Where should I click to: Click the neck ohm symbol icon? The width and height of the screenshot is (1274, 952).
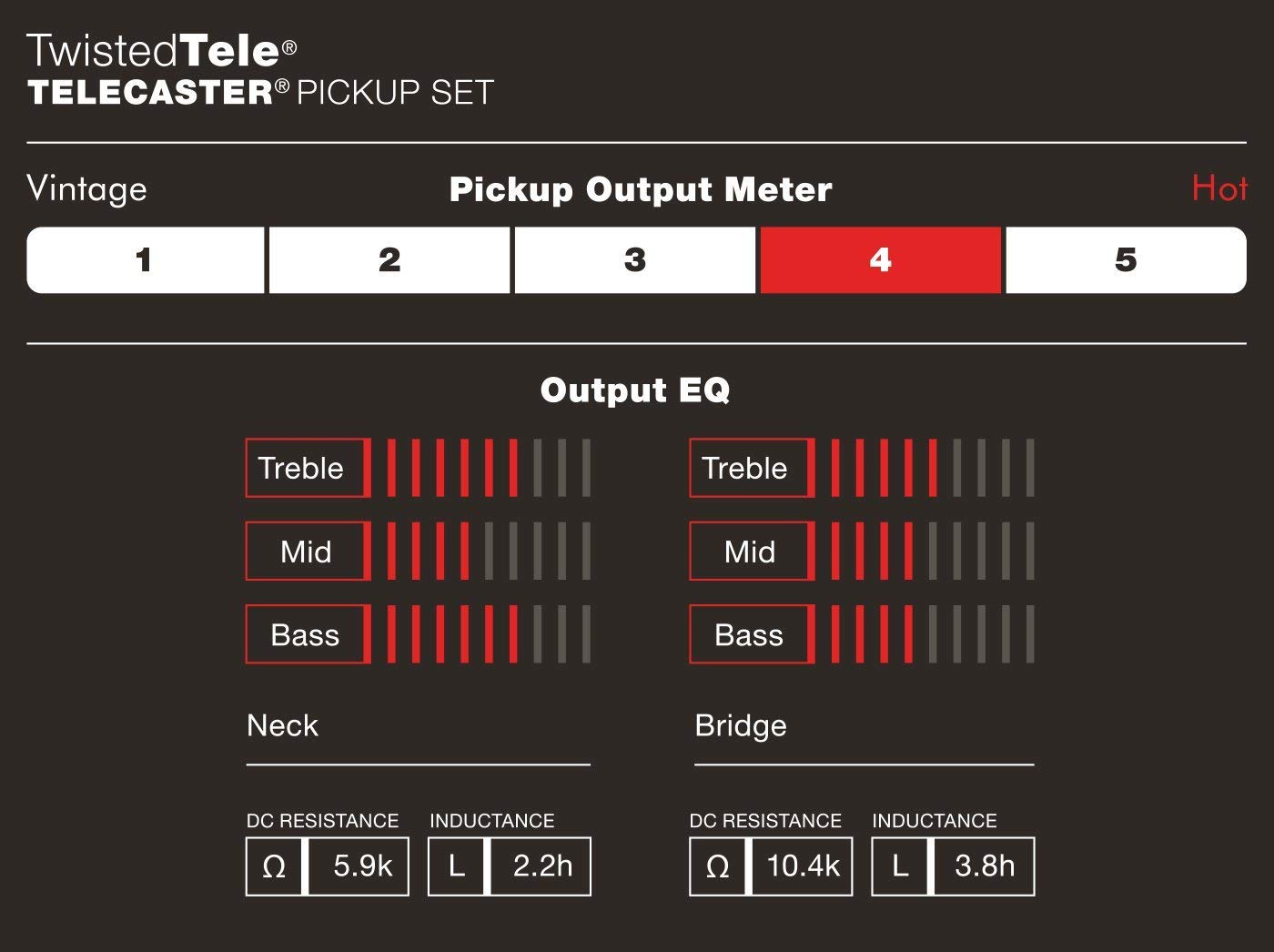[x=274, y=866]
